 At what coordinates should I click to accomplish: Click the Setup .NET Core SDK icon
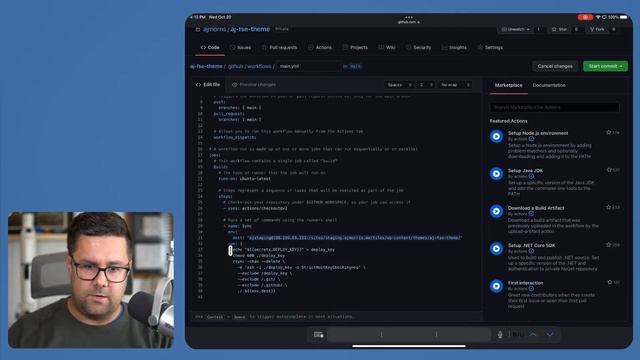[x=496, y=249]
